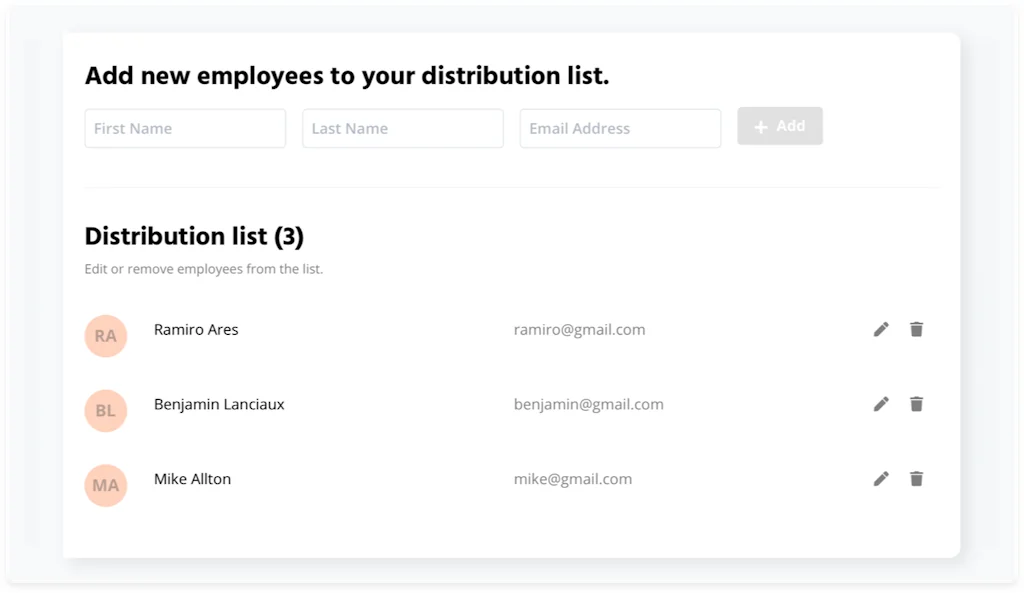The width and height of the screenshot is (1024, 593).
Task: Edit Benjamin Lanciaux with pencil icon
Action: click(881, 404)
